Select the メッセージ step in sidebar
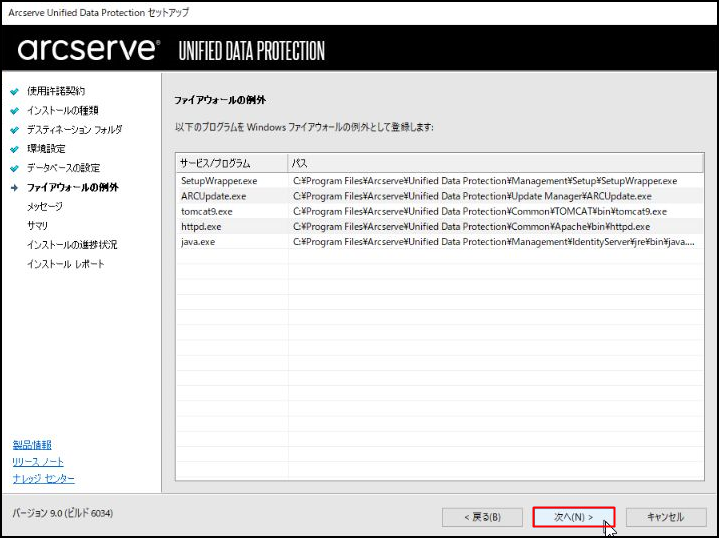The width and height of the screenshot is (719, 538). tap(44, 206)
